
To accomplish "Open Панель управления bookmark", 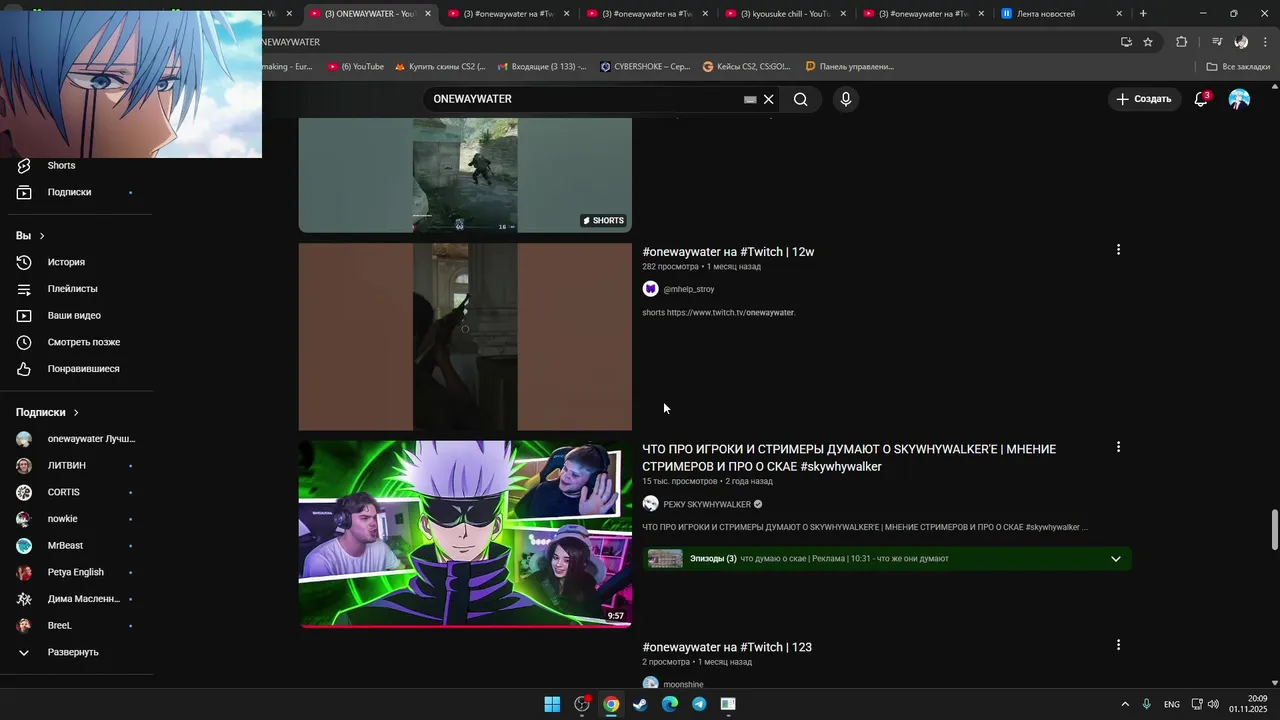I will pyautogui.click(x=849, y=67).
